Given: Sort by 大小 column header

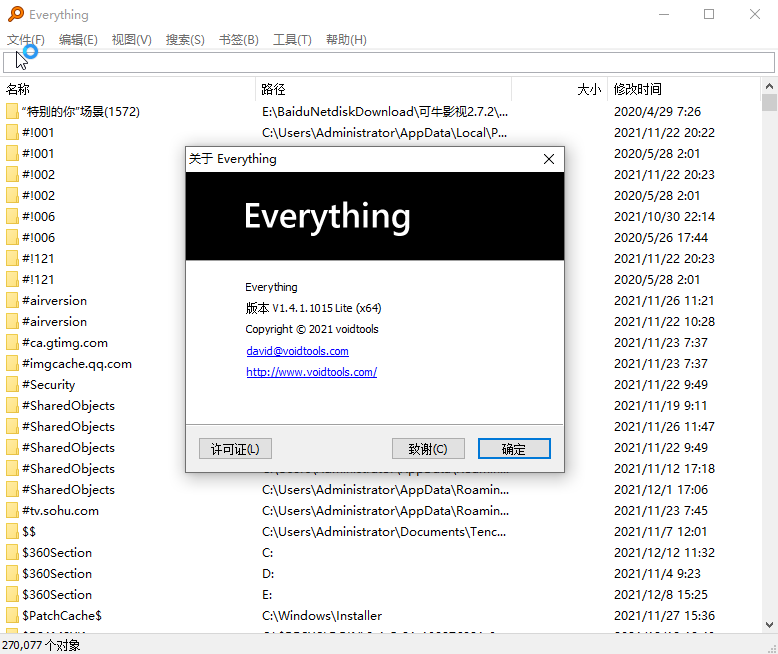Looking at the screenshot, I should pyautogui.click(x=559, y=89).
